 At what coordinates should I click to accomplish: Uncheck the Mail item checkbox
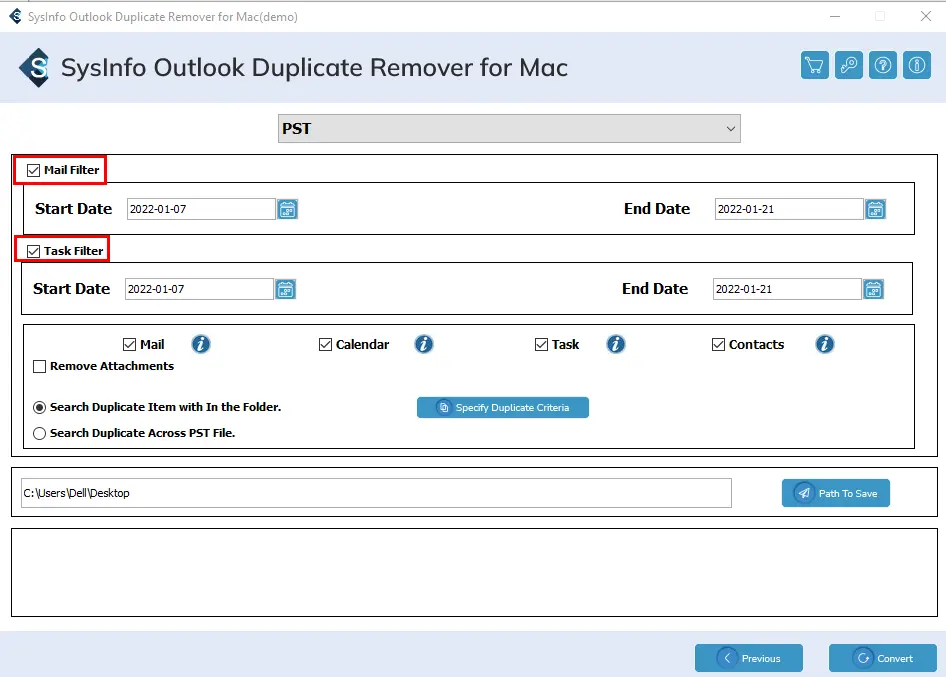pos(129,345)
